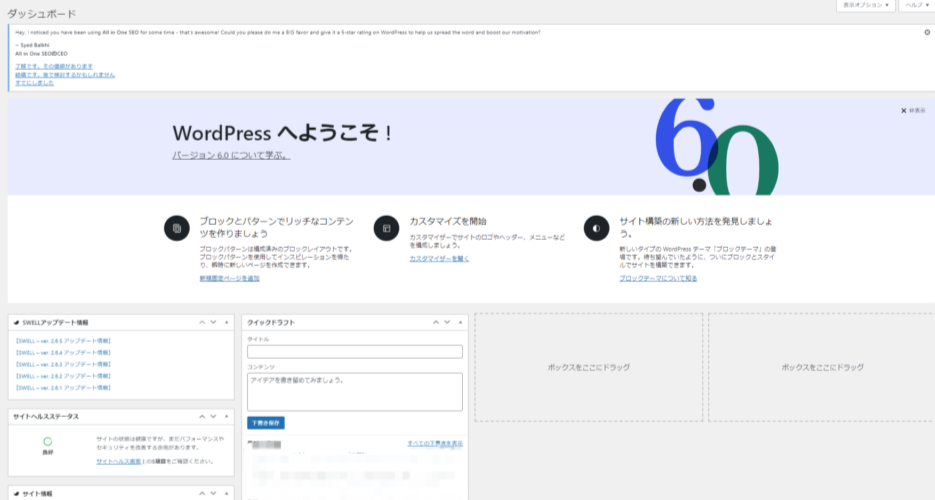
Task: Click the SWELLアップデート情報 widget title
Action: [x=55, y=322]
